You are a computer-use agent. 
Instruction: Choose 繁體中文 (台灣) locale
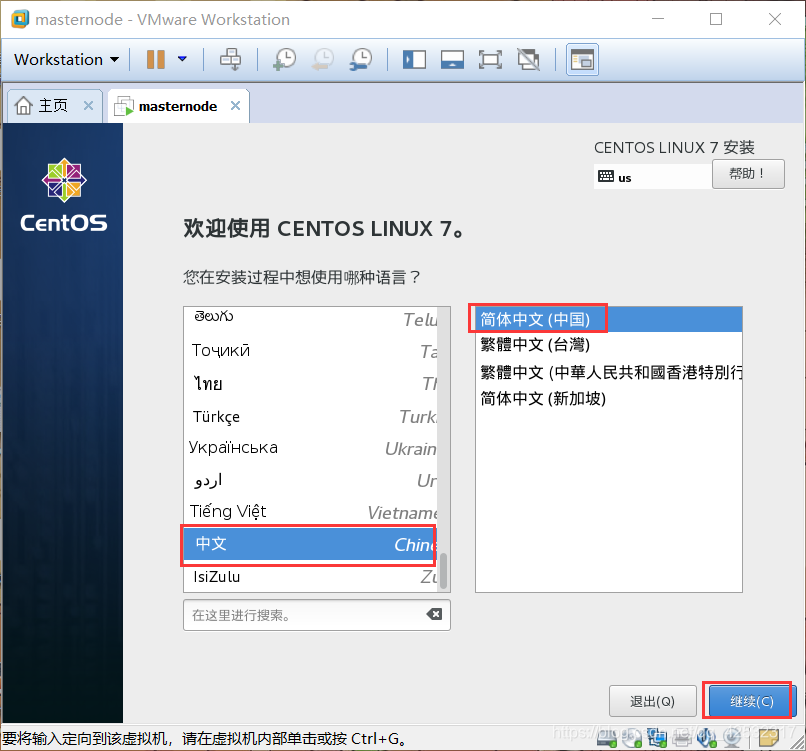(609, 344)
